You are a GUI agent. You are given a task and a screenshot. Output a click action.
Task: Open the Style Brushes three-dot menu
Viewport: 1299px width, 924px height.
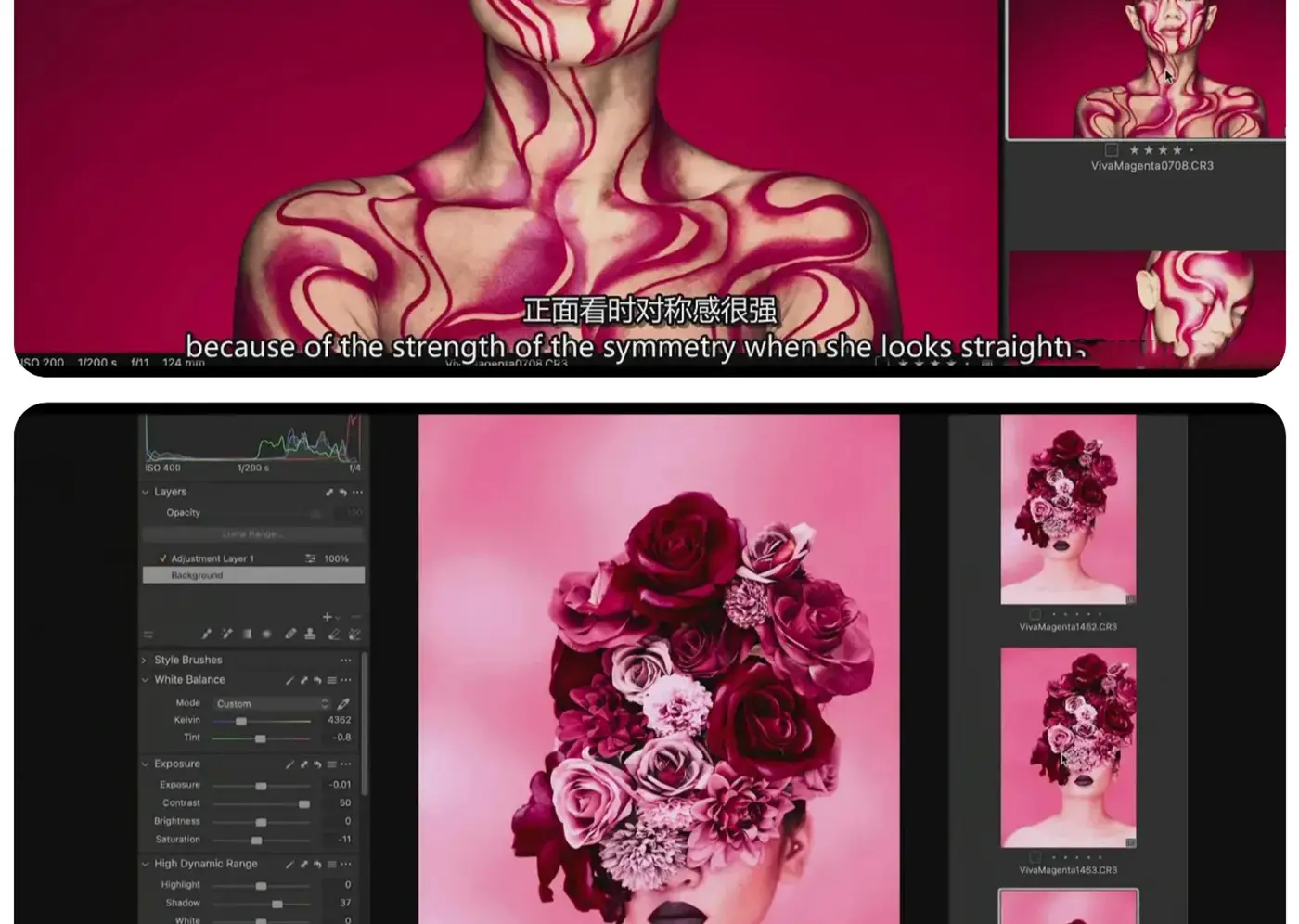coord(346,661)
